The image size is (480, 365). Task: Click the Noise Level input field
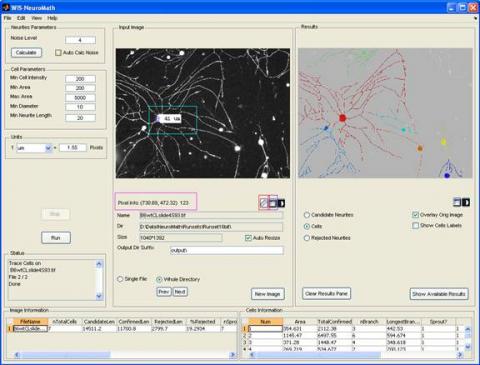(x=80, y=40)
